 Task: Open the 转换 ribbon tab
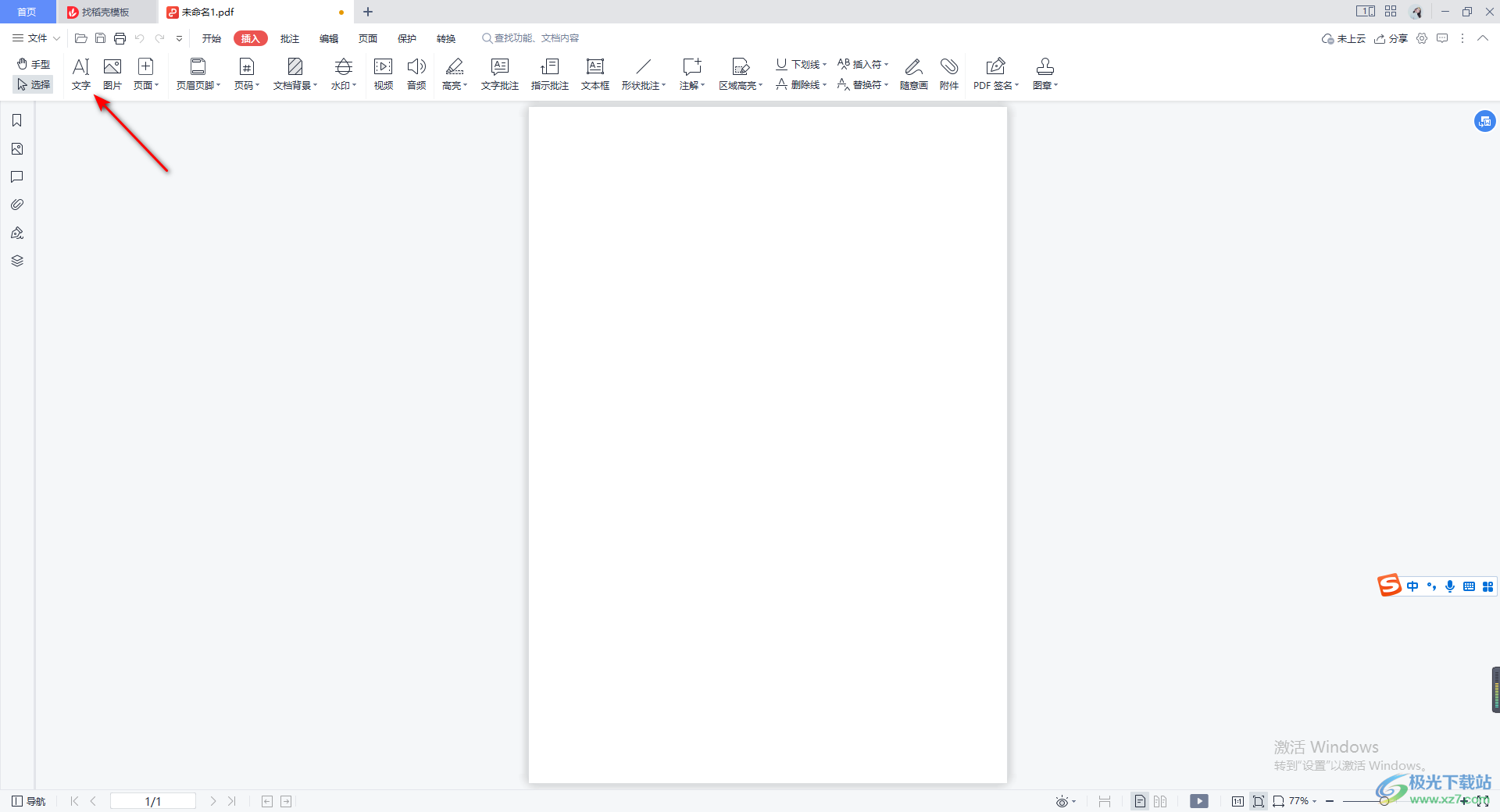pyautogui.click(x=446, y=38)
